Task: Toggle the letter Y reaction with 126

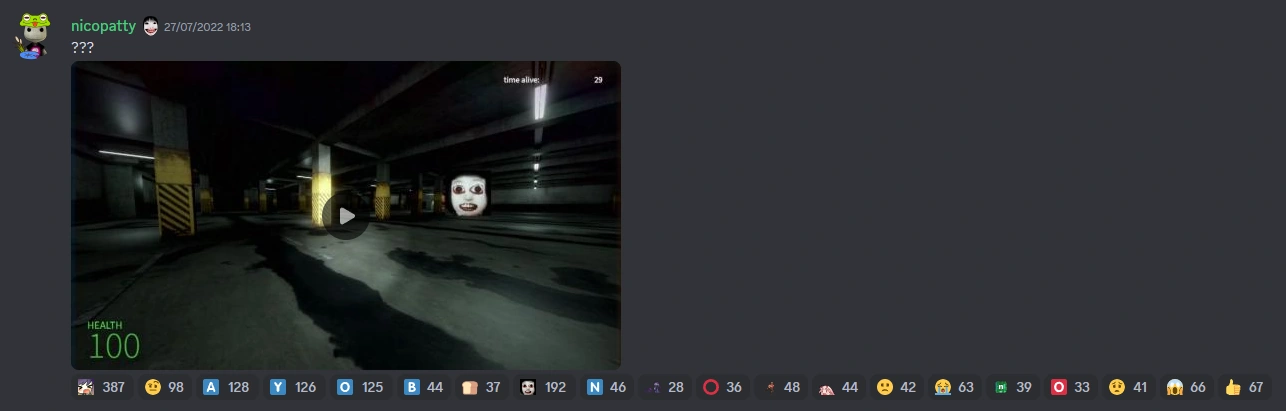Action: point(293,387)
